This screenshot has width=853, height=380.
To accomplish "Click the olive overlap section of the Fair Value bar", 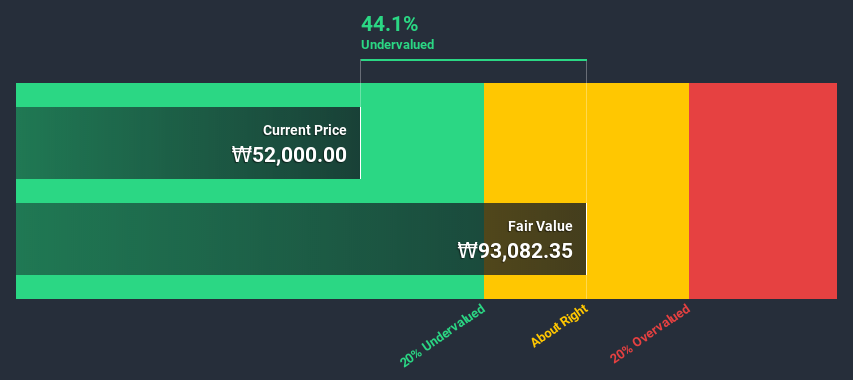I will [535, 239].
